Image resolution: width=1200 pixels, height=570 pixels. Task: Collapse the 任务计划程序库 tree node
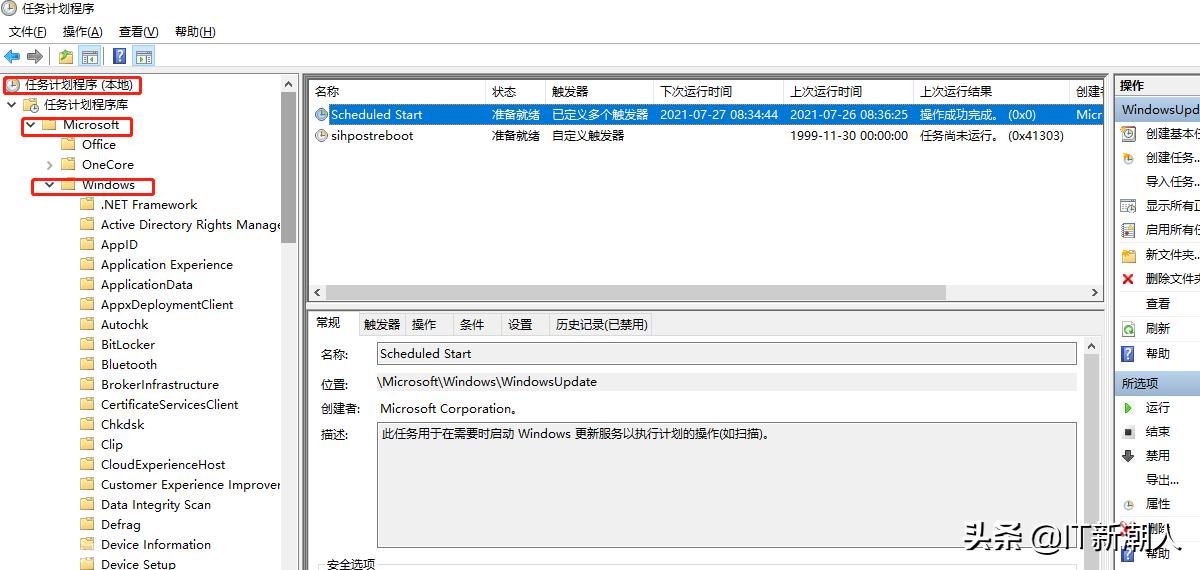point(11,105)
